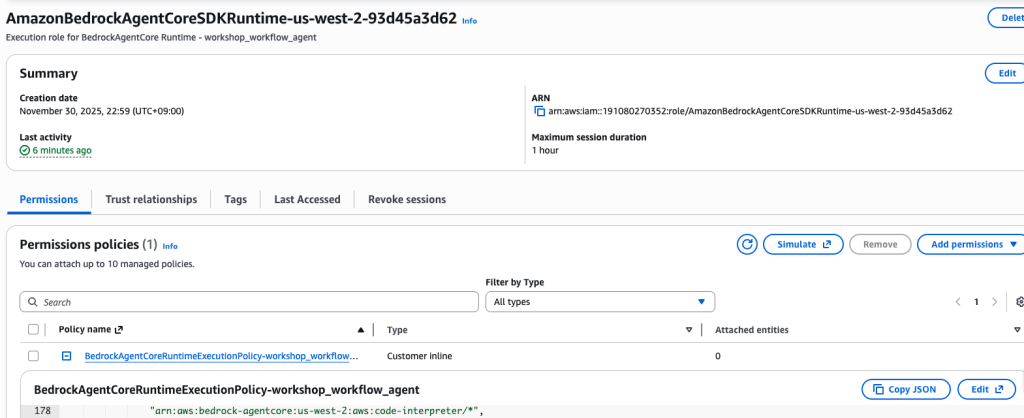Viewport: 1024px width, 418px height.
Task: Select all policies header checkbox
Action: 33,330
